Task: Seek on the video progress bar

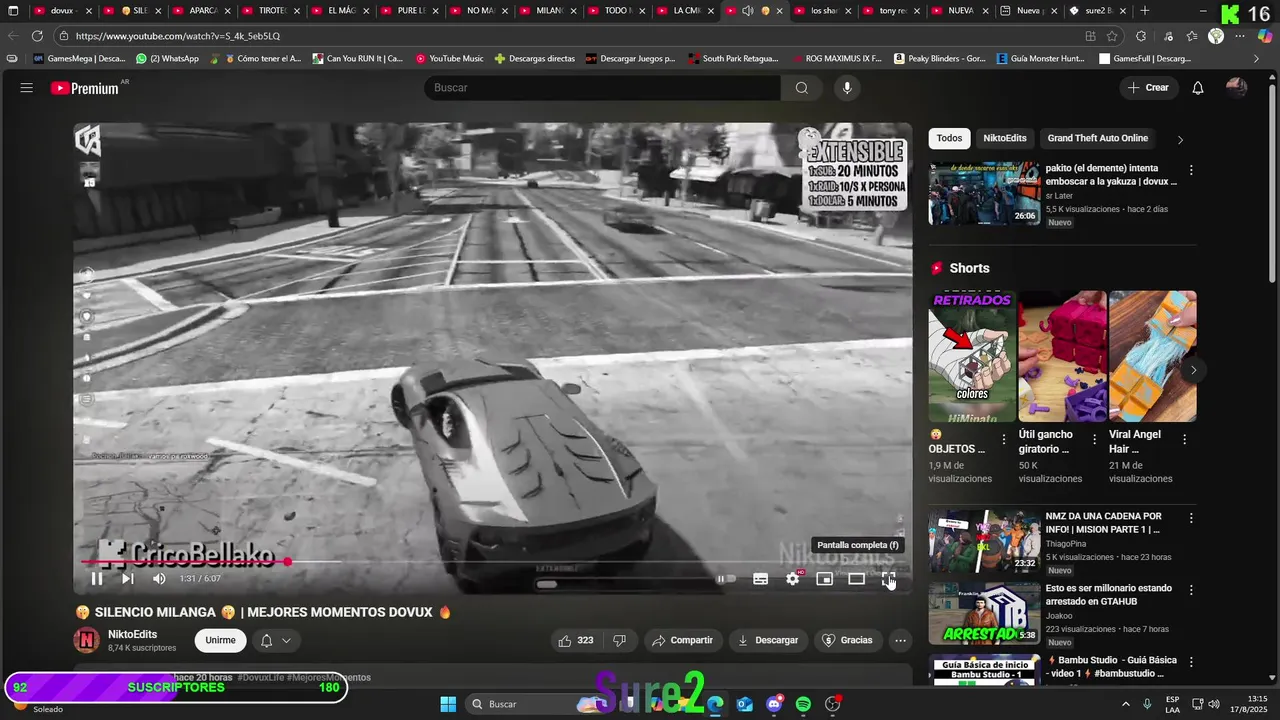Action: point(492,562)
